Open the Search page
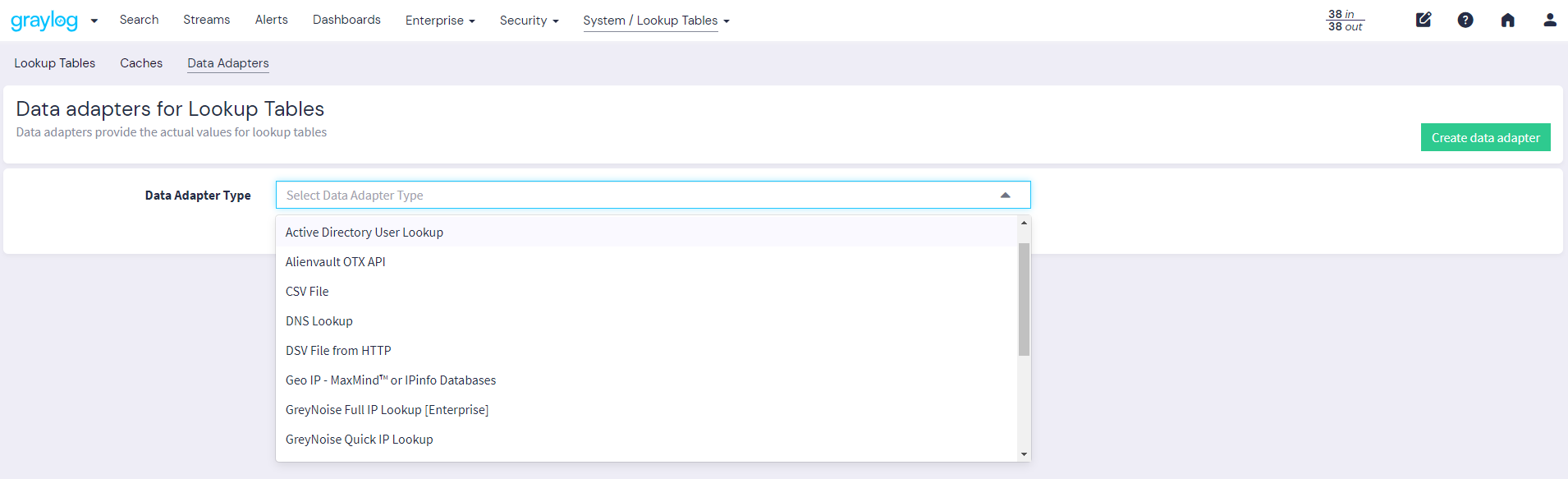The image size is (1568, 479). (139, 20)
